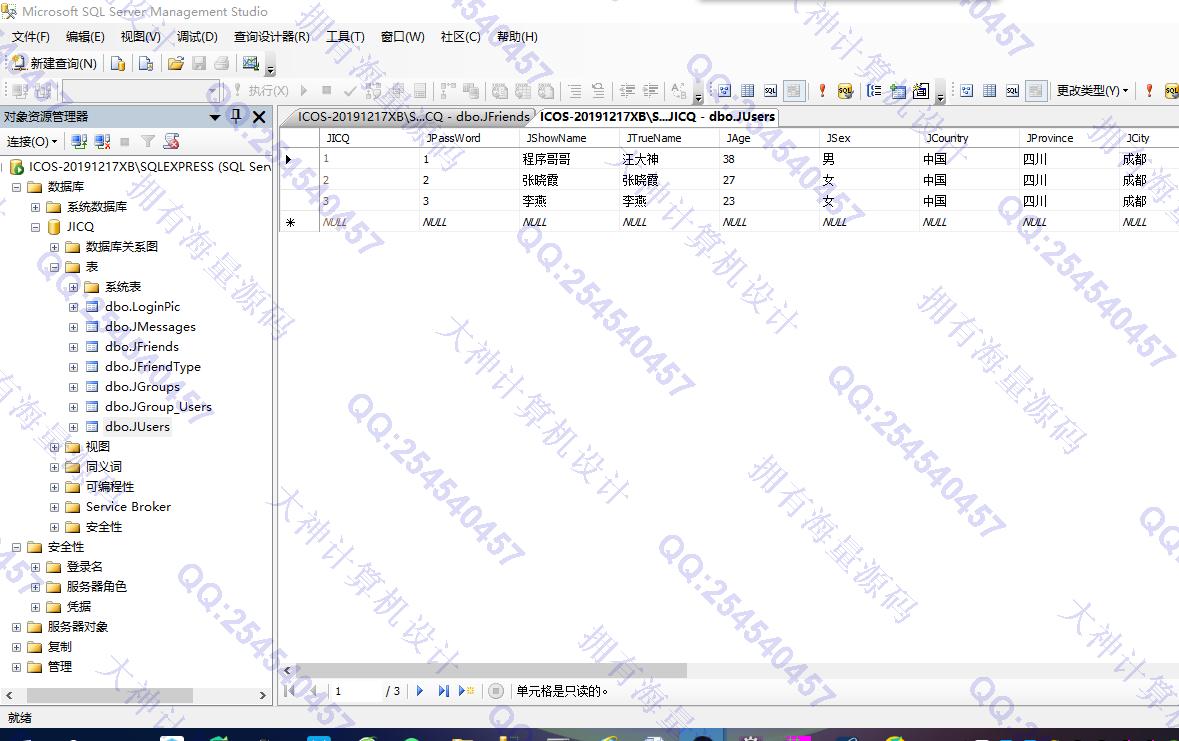Click the JProvince column header
The width and height of the screenshot is (1179, 741).
coord(1069,138)
